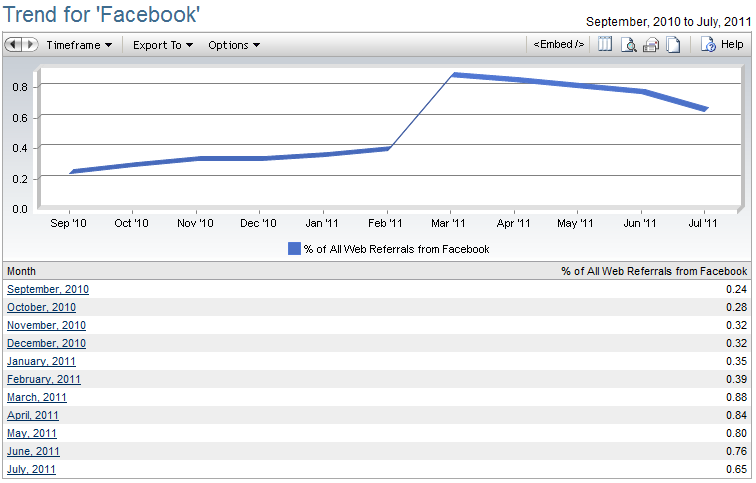Viewport: 756px width, 483px height.
Task: Click the Help document icon
Action: [x=708, y=44]
